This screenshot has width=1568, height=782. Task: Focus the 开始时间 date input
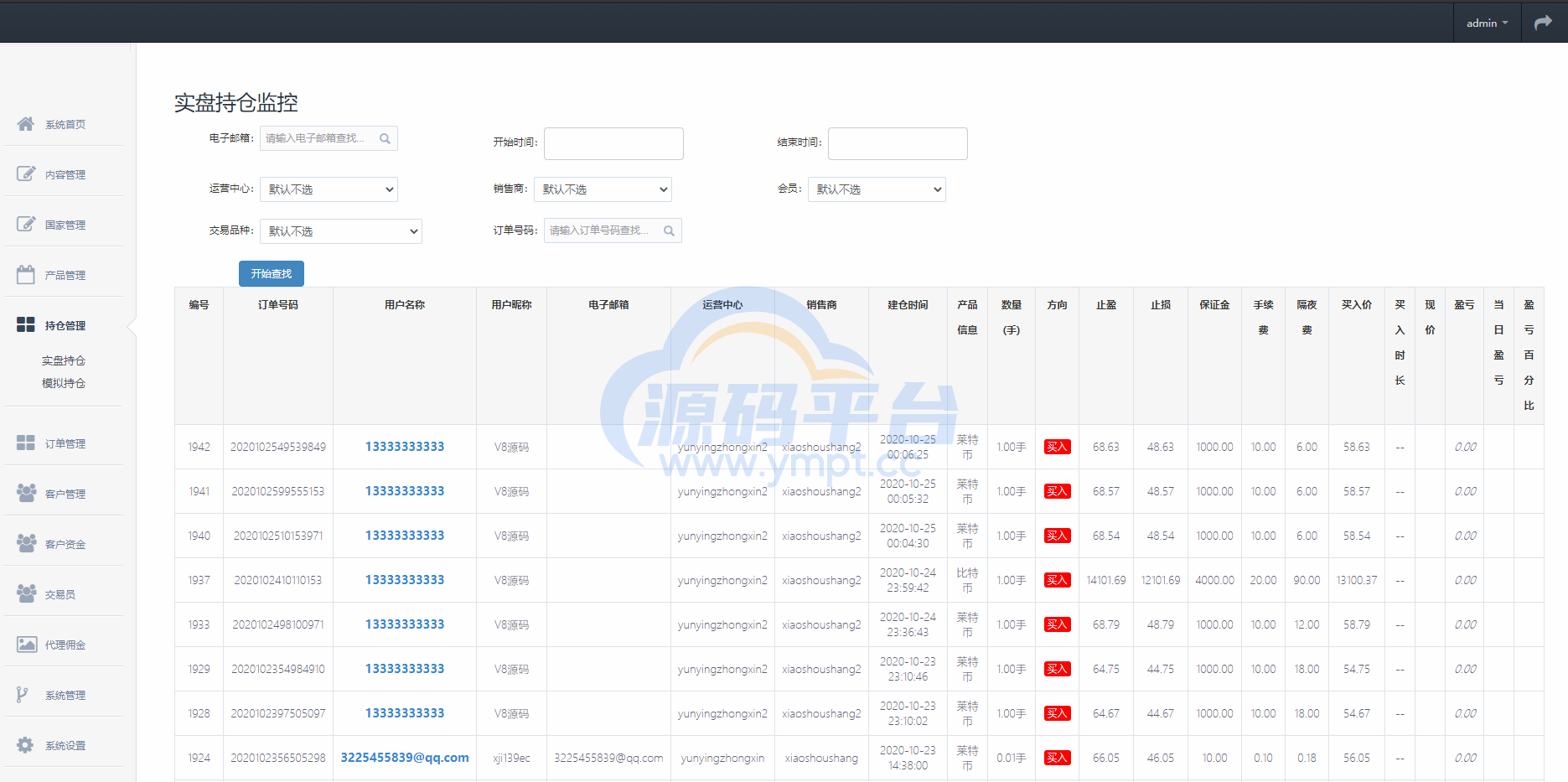pyautogui.click(x=613, y=143)
